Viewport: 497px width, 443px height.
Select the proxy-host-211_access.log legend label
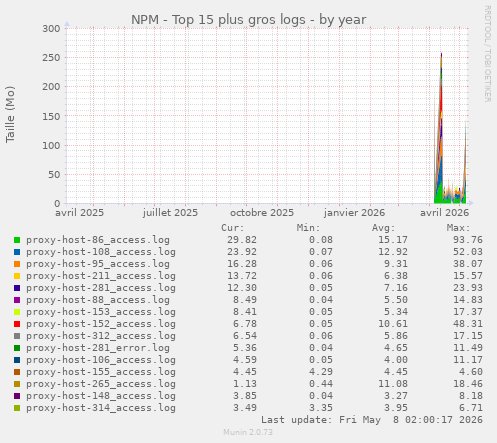coord(101,276)
